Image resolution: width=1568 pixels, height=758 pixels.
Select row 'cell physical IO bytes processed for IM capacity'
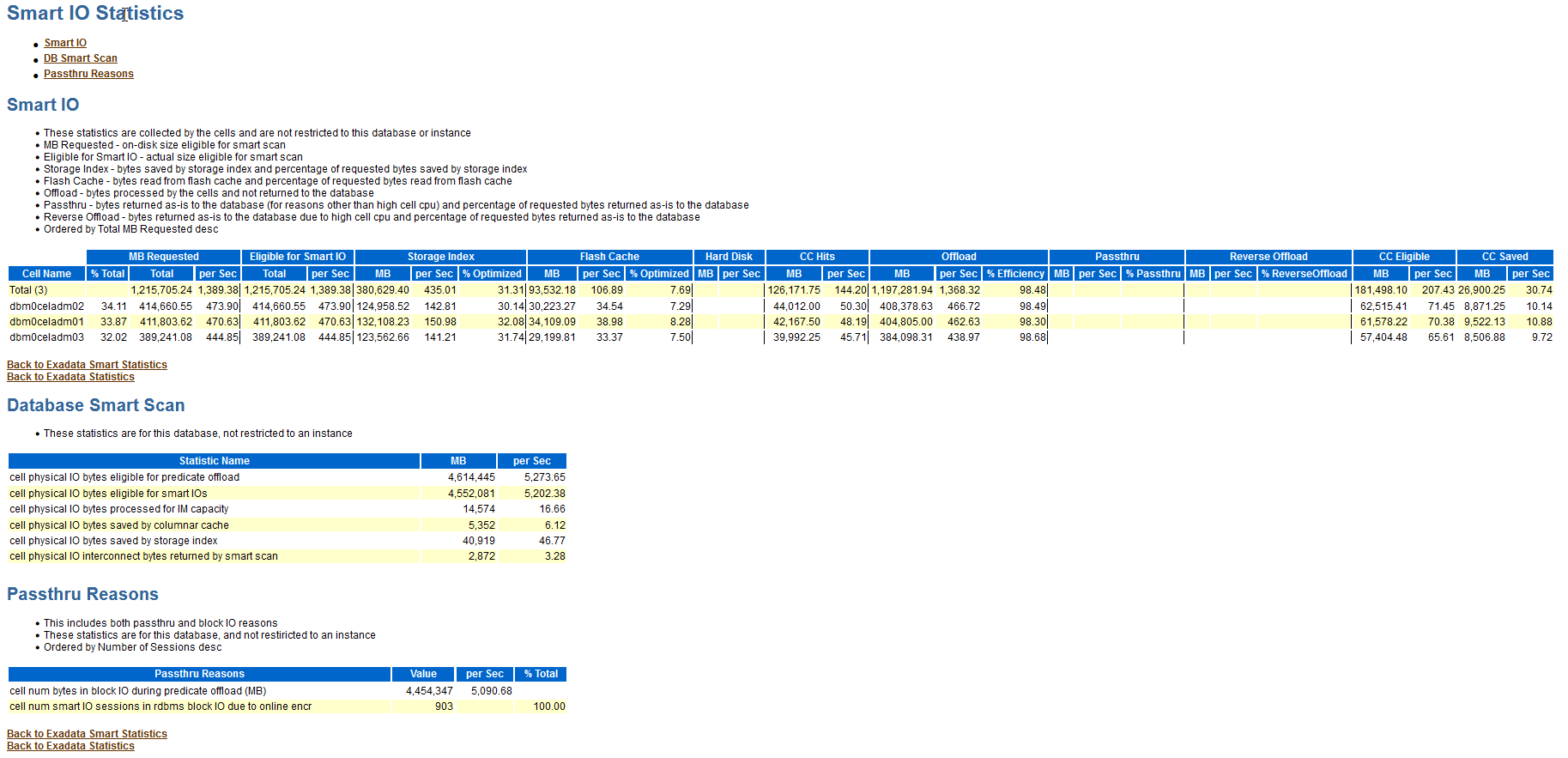point(287,509)
